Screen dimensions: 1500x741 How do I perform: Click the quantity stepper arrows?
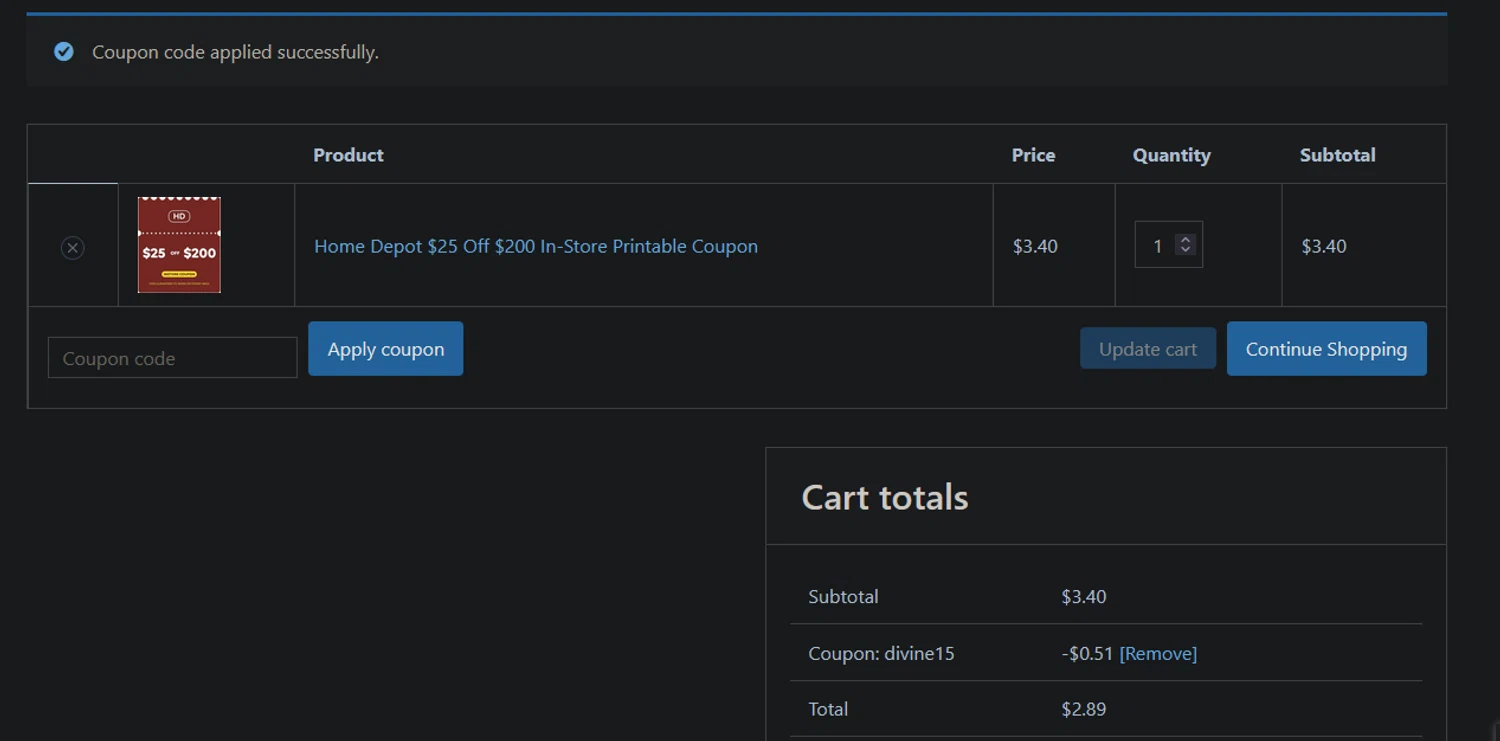pos(1185,244)
